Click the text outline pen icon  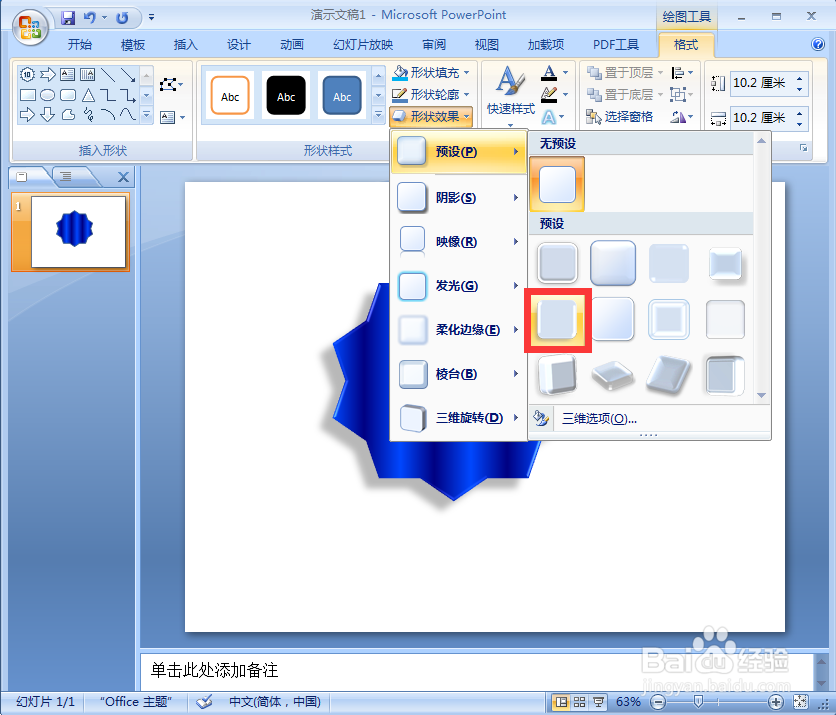coord(549,94)
